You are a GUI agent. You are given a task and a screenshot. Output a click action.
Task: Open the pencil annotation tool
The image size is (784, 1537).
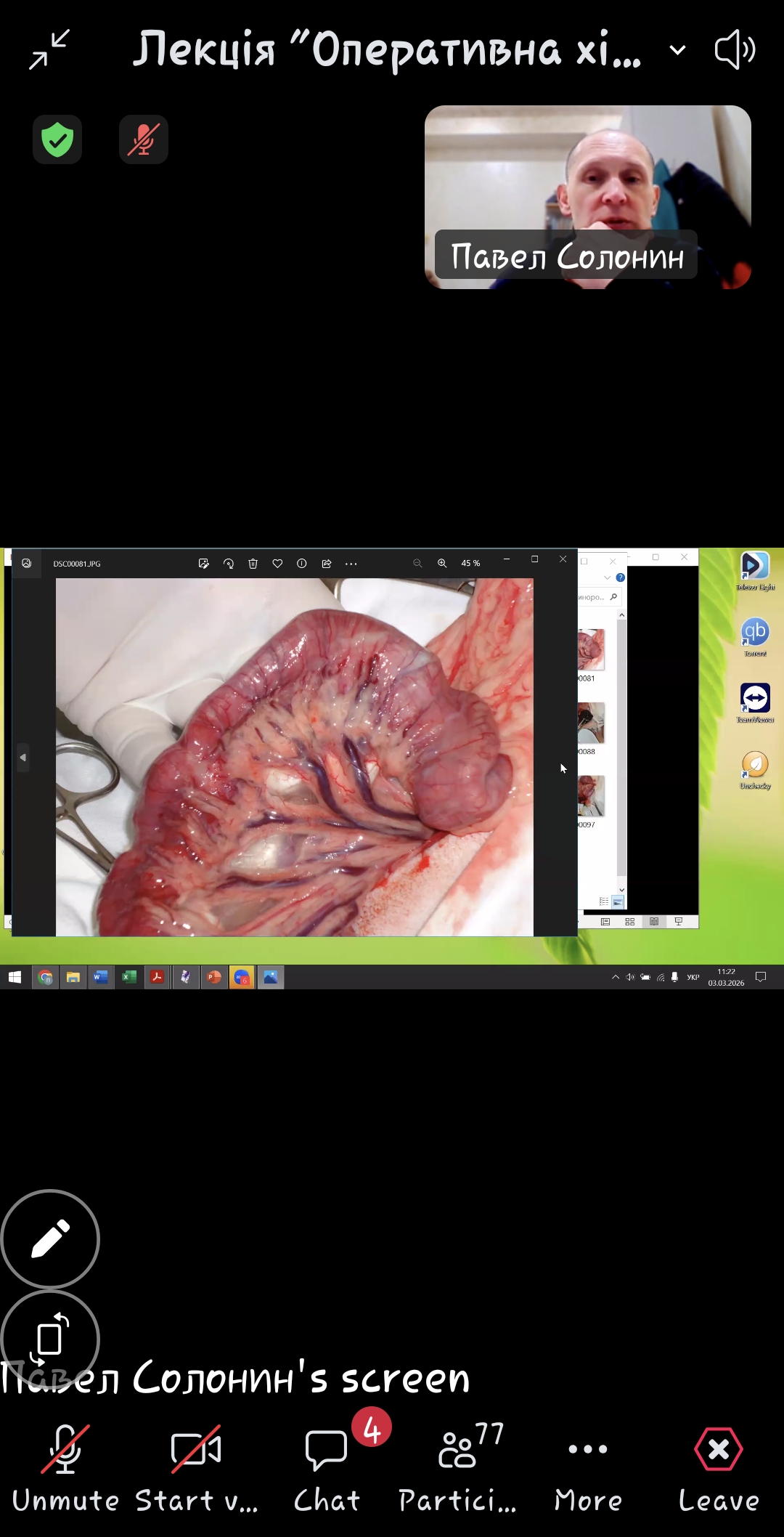(x=50, y=1238)
